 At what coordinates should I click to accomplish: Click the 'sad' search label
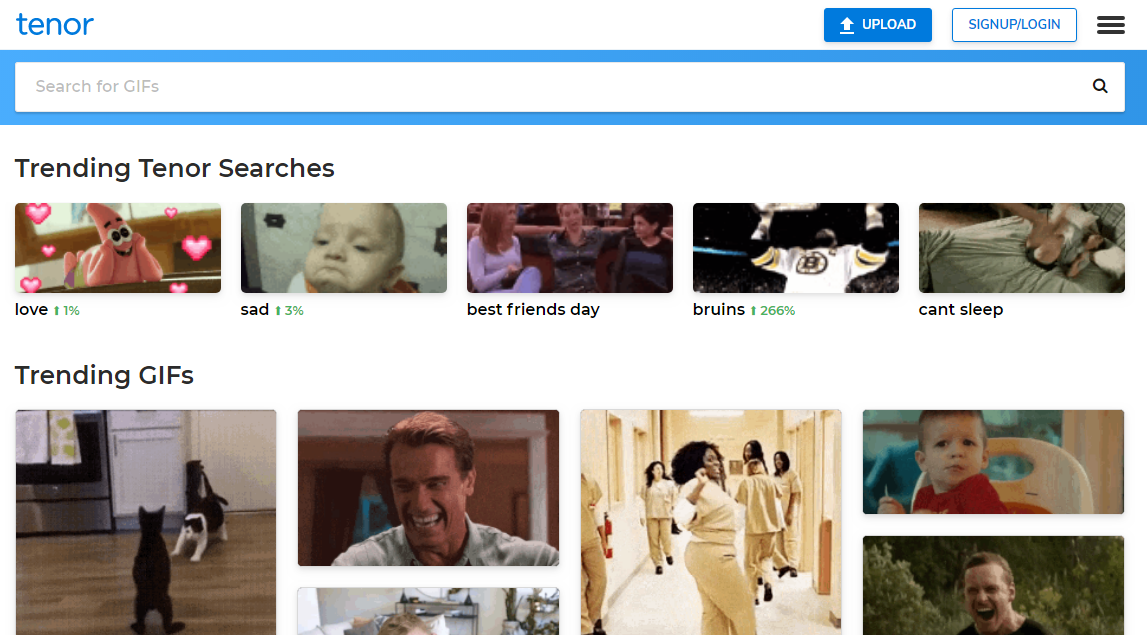[255, 309]
